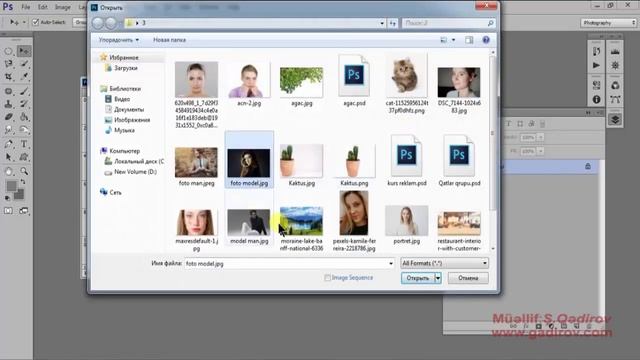
Task: Click the dialog help question mark icon
Action: pos(486,40)
